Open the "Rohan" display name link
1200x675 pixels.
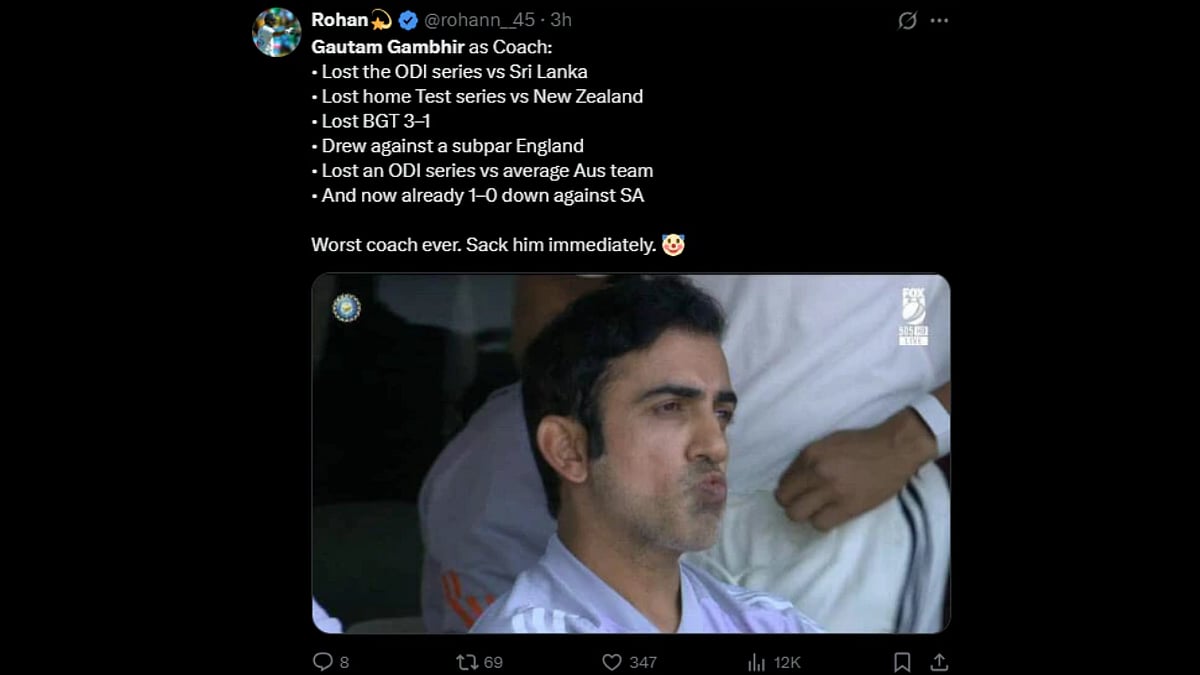click(340, 20)
